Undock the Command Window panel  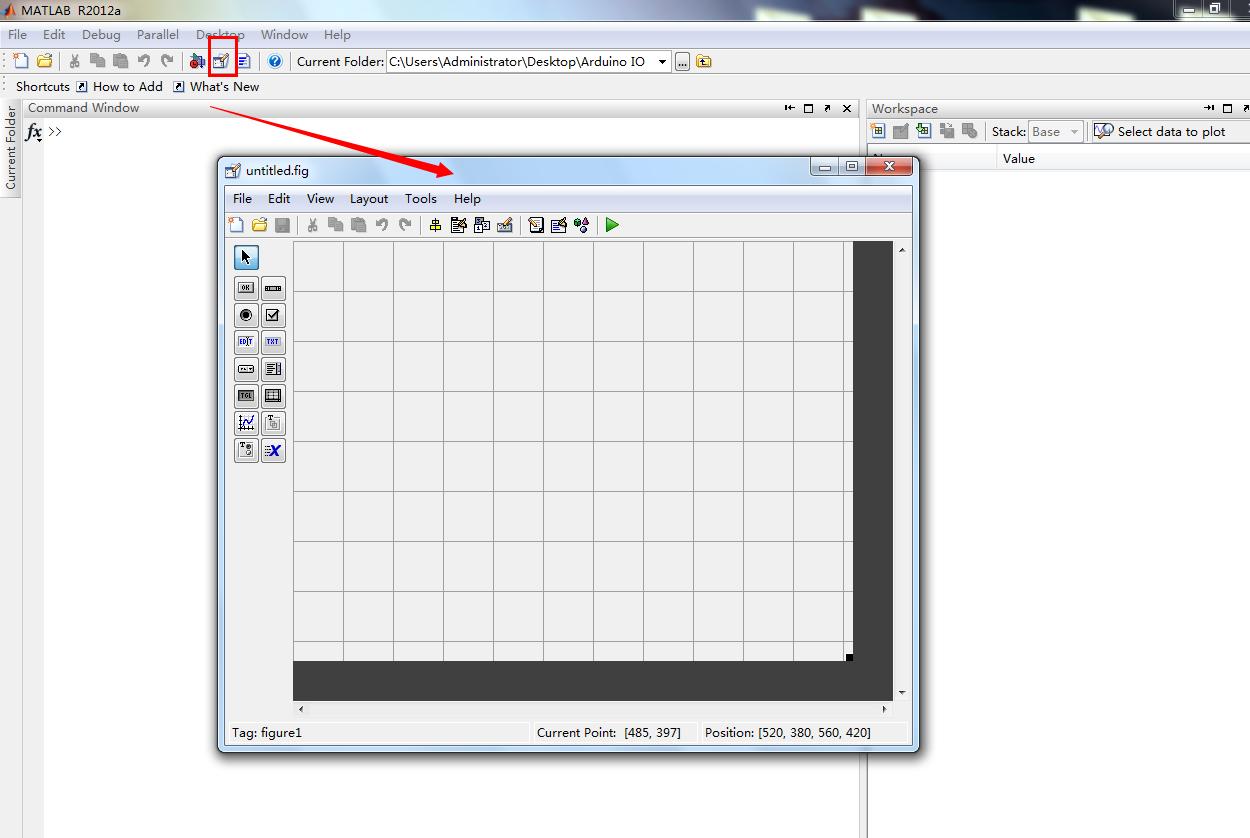point(827,108)
